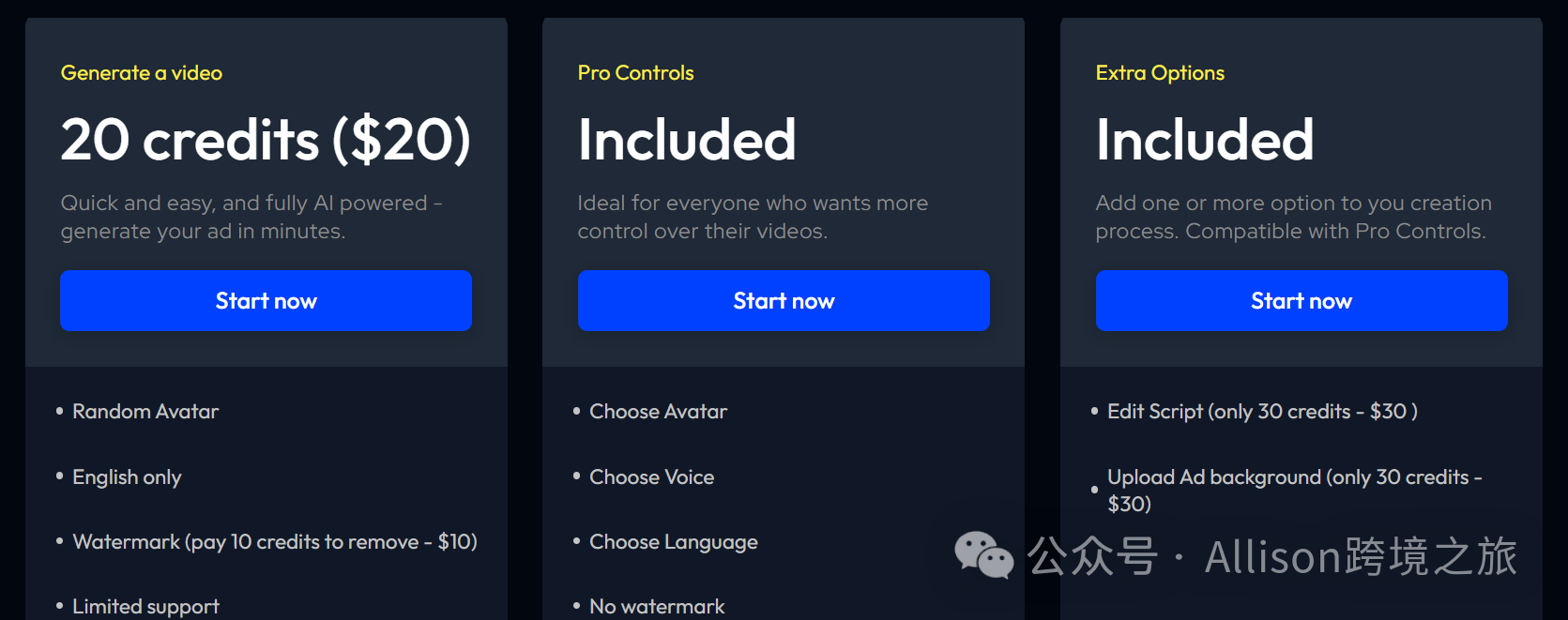
Task: Select the 'Generate a video' yellow label
Action: click(x=142, y=73)
